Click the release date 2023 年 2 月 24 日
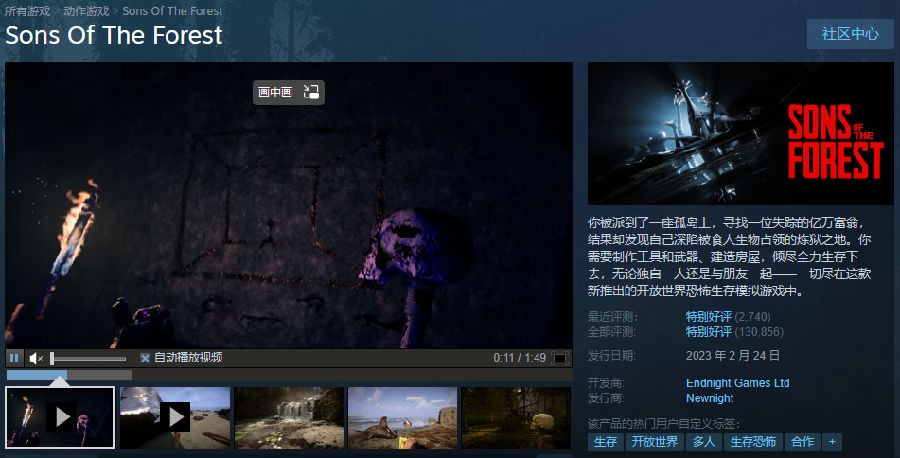This screenshot has height=458, width=900. [x=733, y=356]
